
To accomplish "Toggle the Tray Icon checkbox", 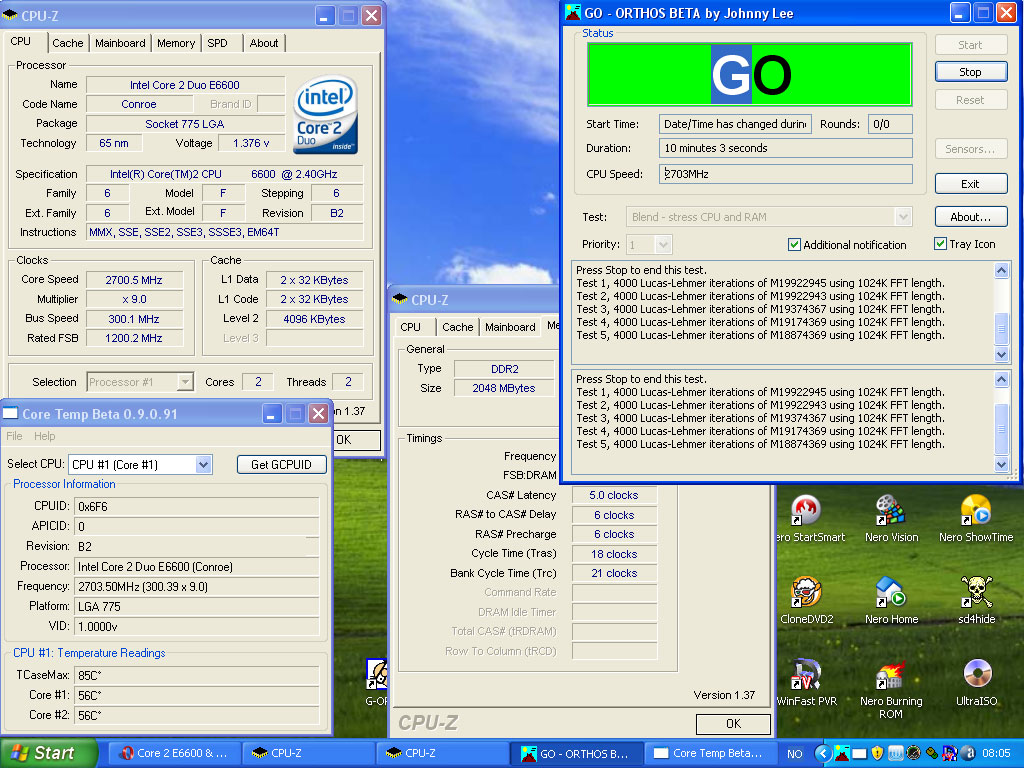I will 940,244.
